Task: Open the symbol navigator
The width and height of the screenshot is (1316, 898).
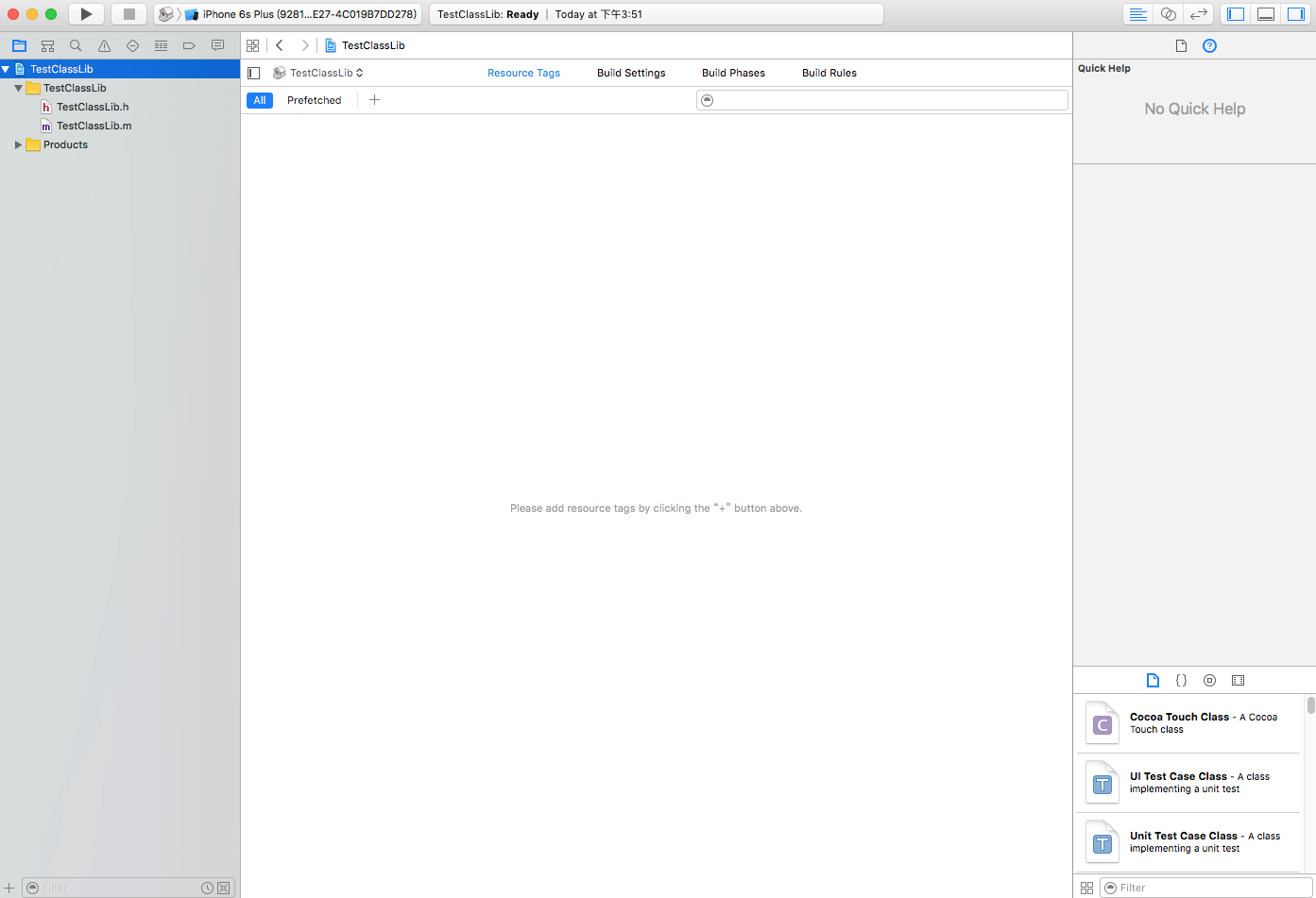Action: (x=47, y=45)
